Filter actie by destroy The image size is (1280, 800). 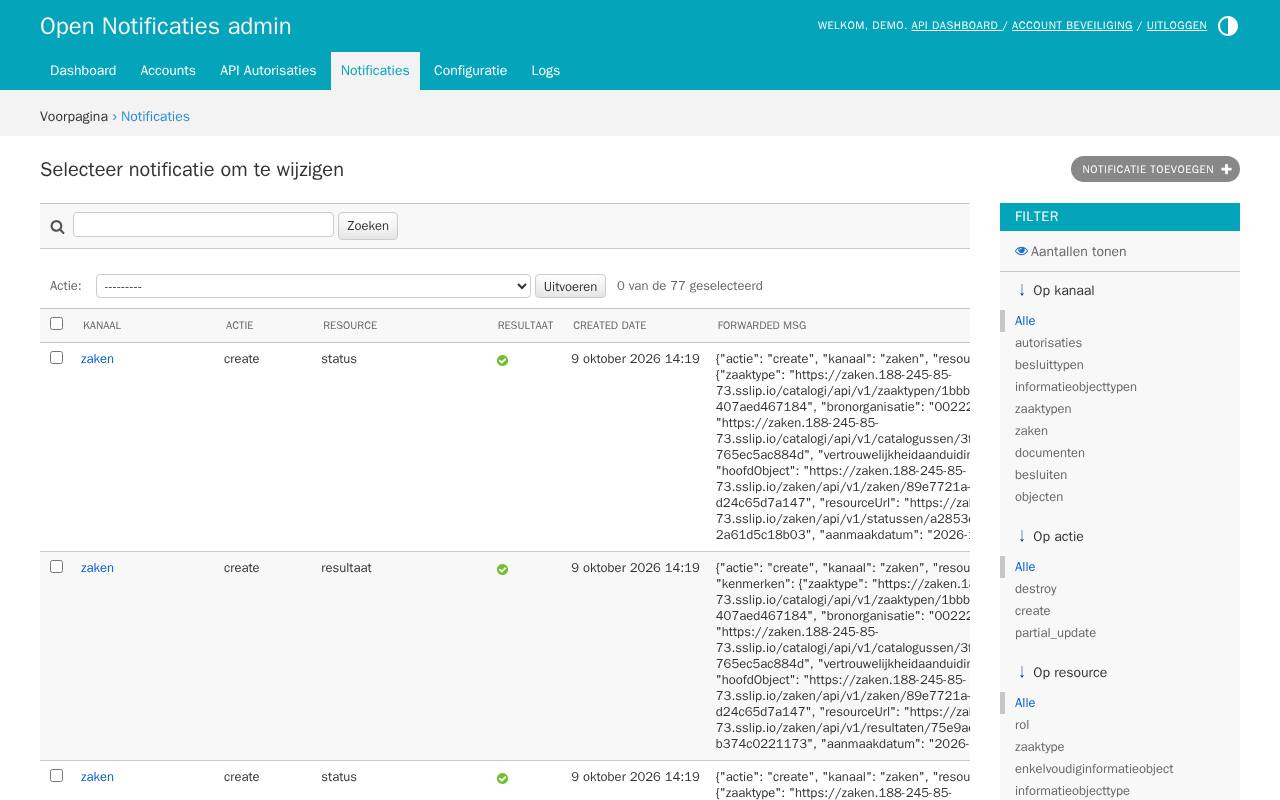tap(1036, 589)
